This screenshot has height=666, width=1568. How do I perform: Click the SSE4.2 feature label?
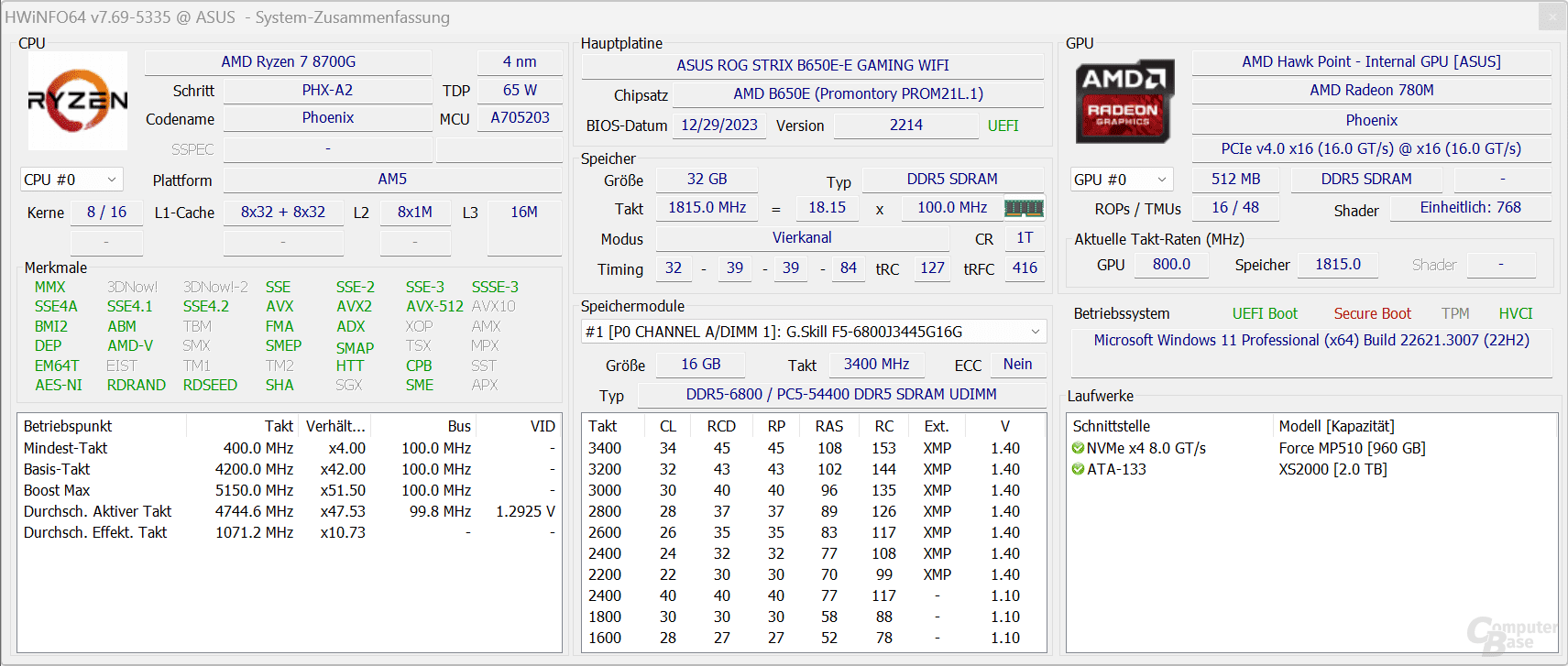pyautogui.click(x=206, y=306)
